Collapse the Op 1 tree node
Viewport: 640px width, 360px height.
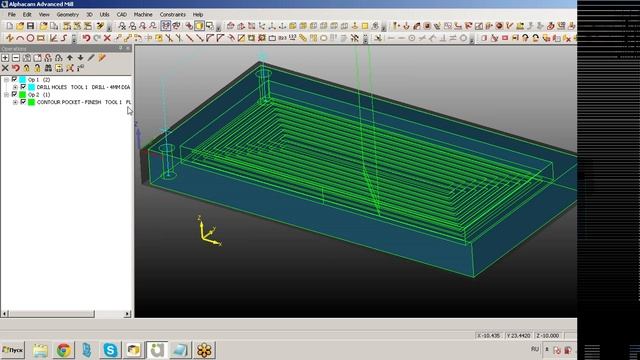(x=6, y=80)
